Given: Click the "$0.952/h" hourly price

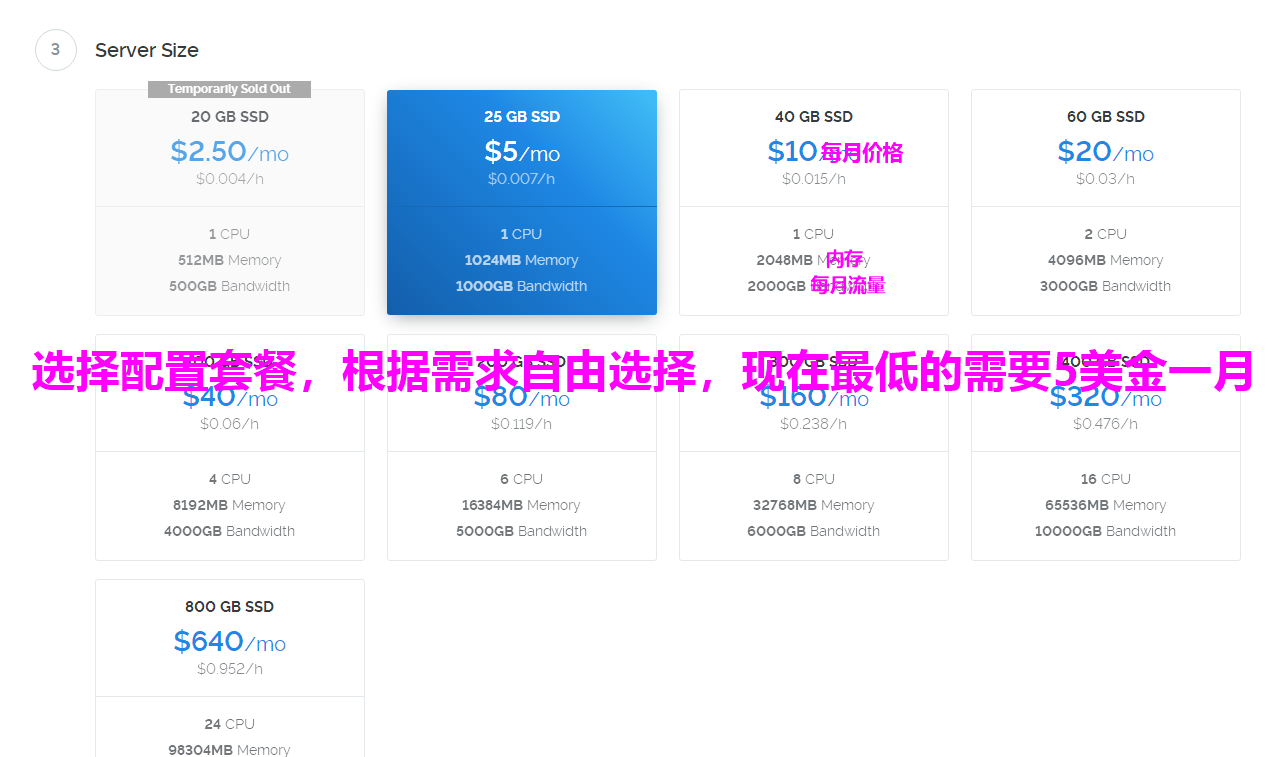Looking at the screenshot, I should pyautogui.click(x=230, y=669).
